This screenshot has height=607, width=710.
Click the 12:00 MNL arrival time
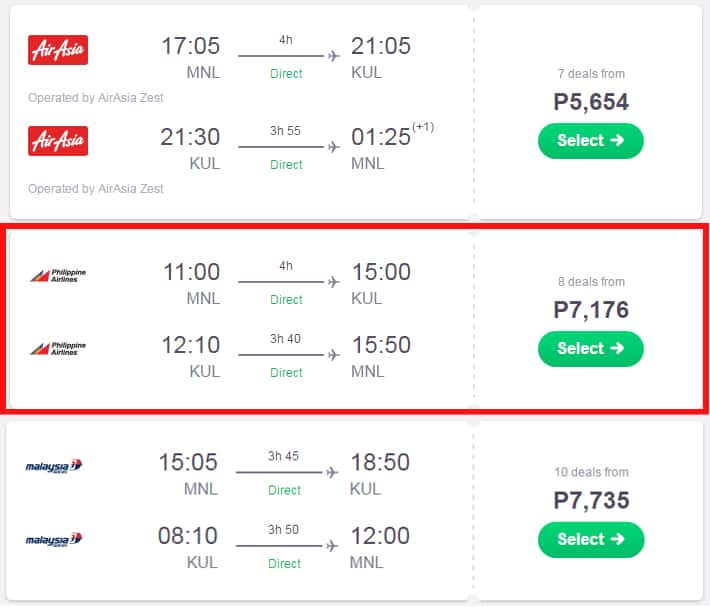(x=380, y=537)
